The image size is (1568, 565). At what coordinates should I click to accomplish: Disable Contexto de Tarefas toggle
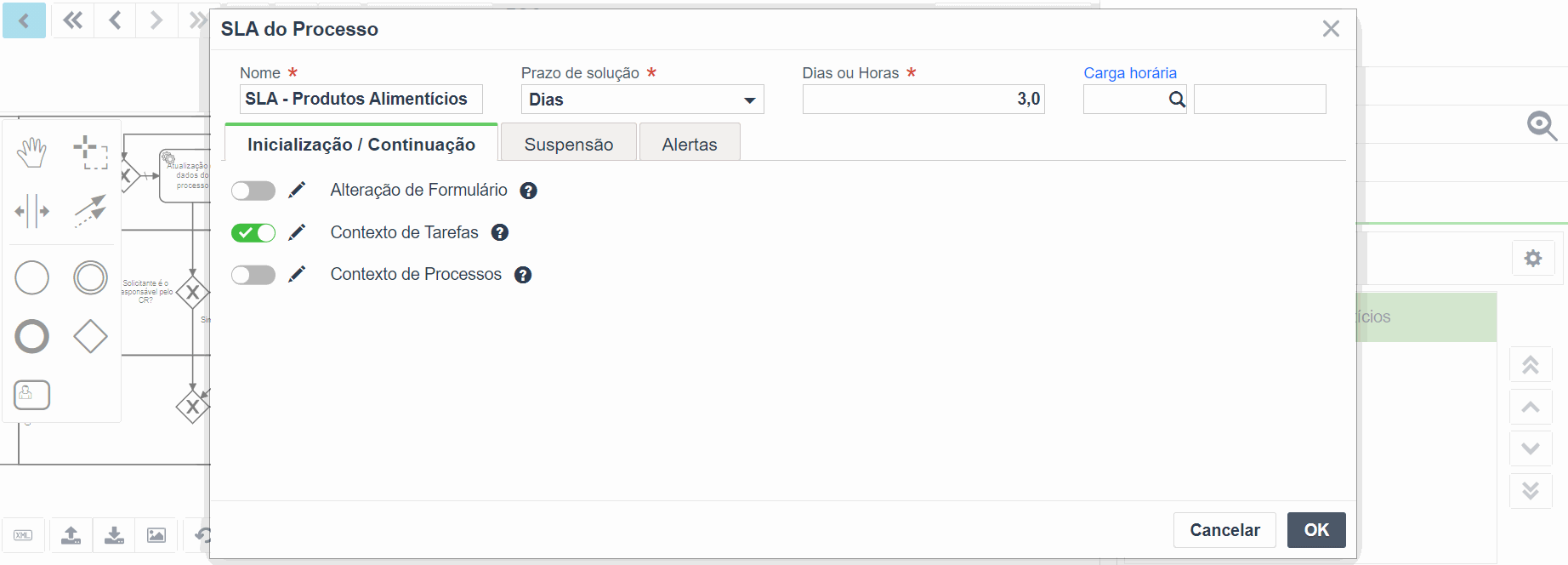coord(253,232)
